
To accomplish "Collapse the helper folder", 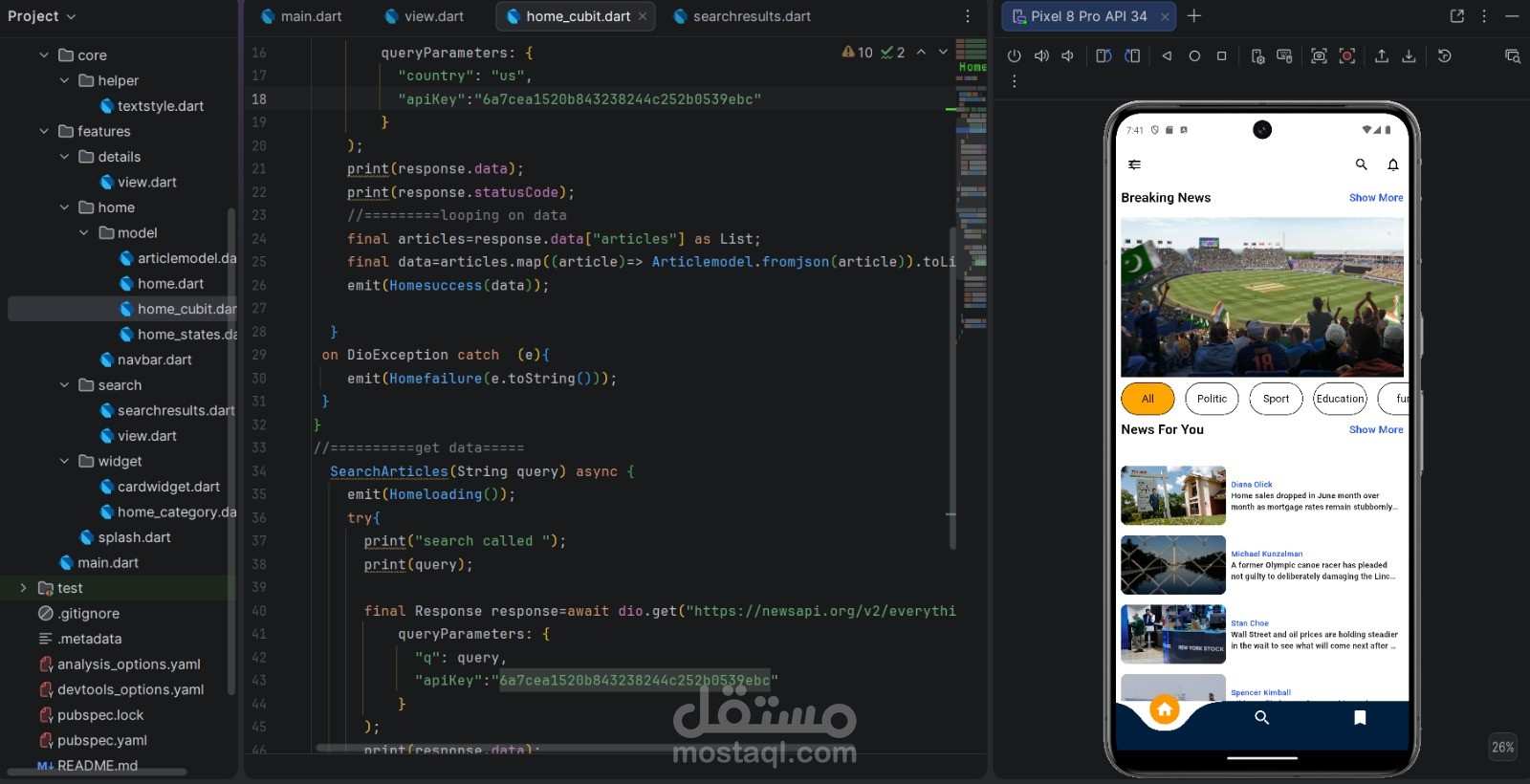I will [64, 80].
